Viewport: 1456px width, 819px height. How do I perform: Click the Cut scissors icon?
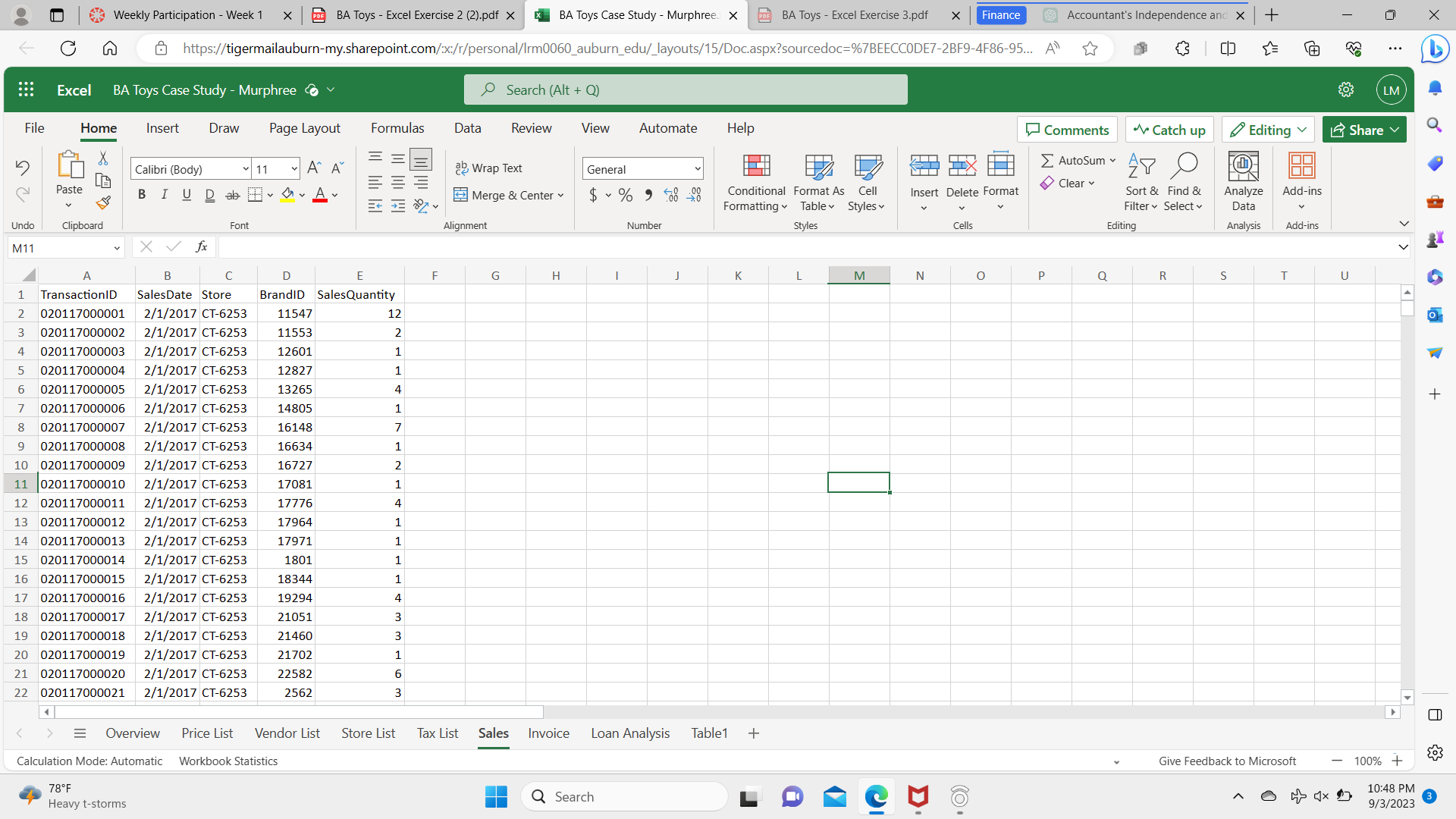[x=103, y=158]
